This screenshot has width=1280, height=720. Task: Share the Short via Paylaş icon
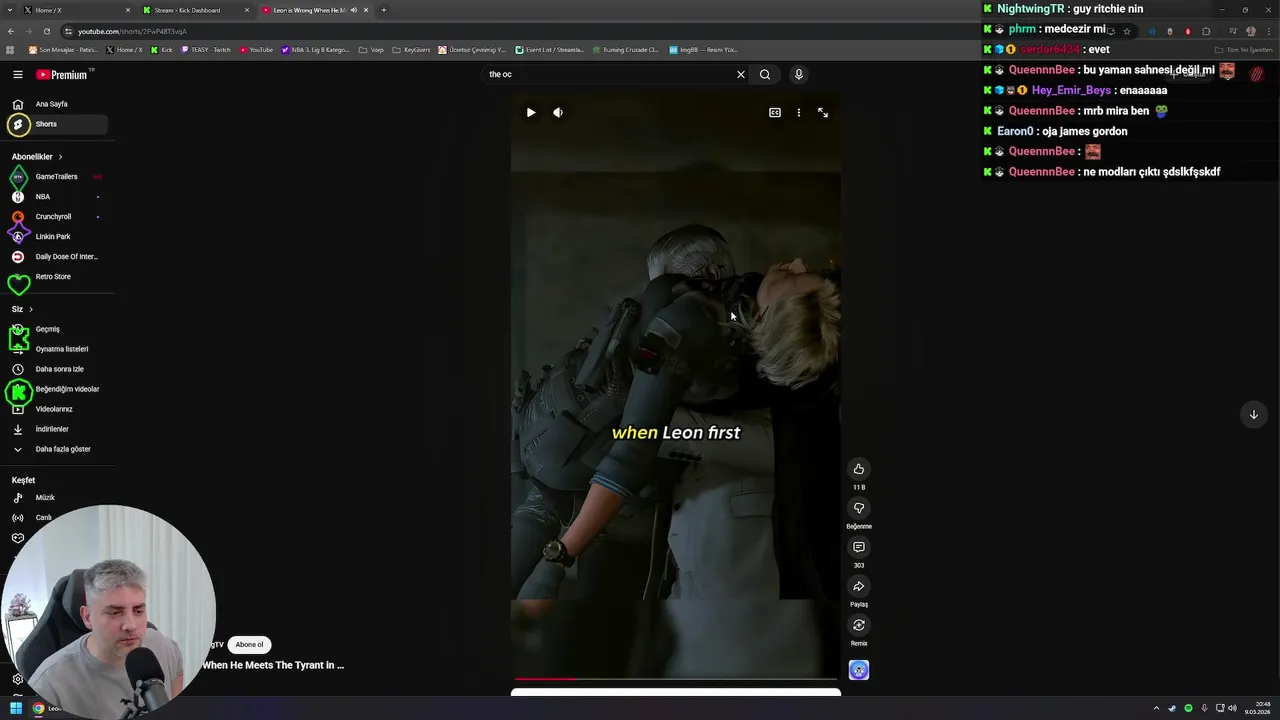click(859, 586)
